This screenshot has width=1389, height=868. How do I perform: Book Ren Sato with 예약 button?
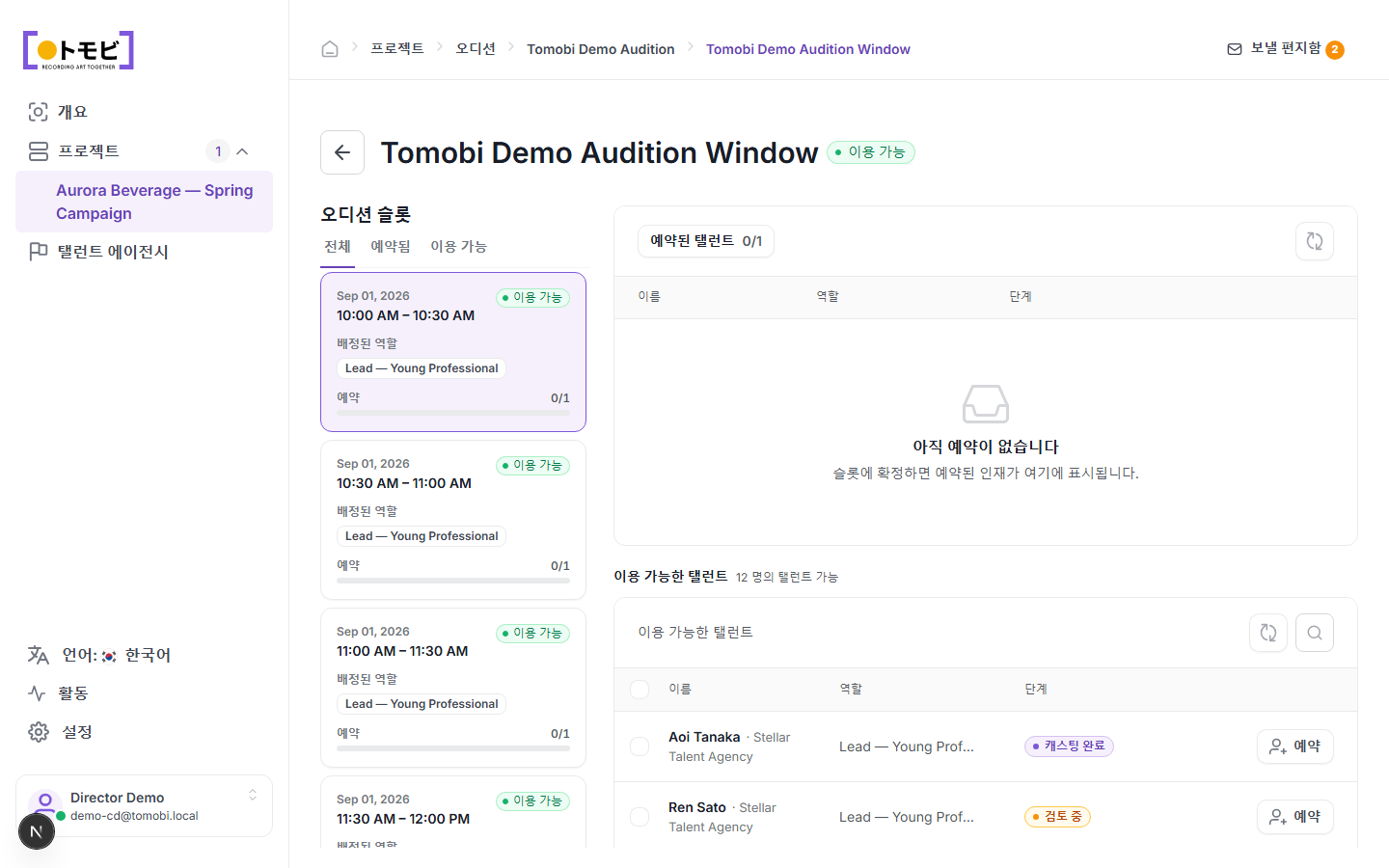[1295, 817]
